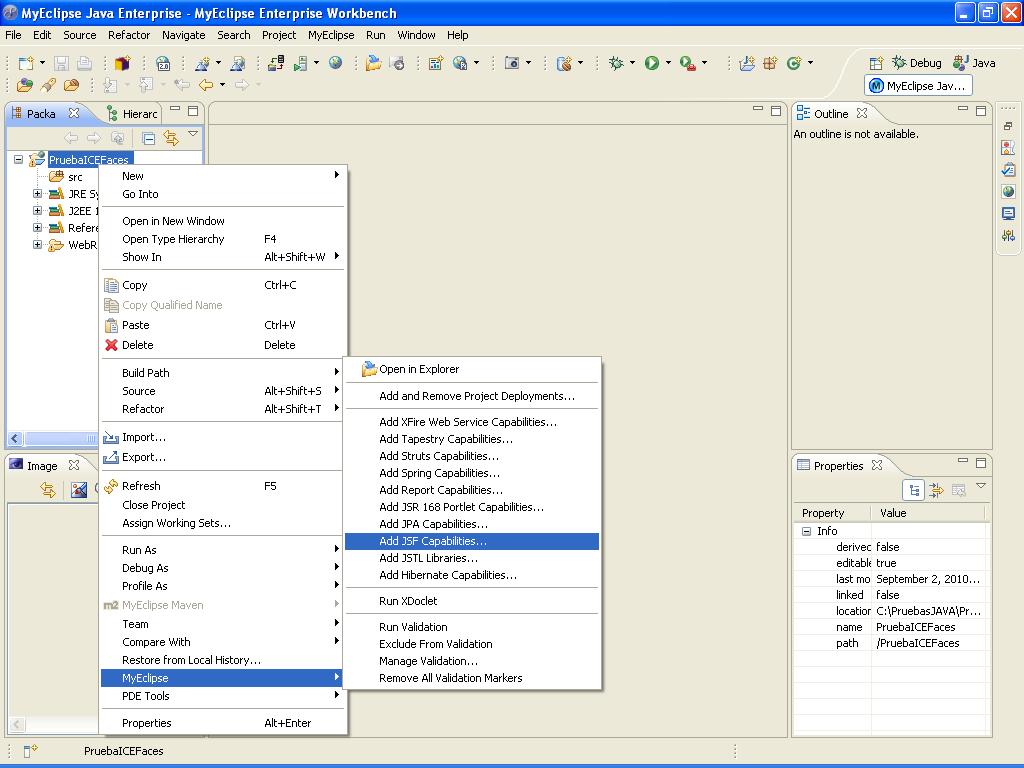The width and height of the screenshot is (1024, 768).
Task: Open Properties view menu triangle
Action: (x=981, y=486)
